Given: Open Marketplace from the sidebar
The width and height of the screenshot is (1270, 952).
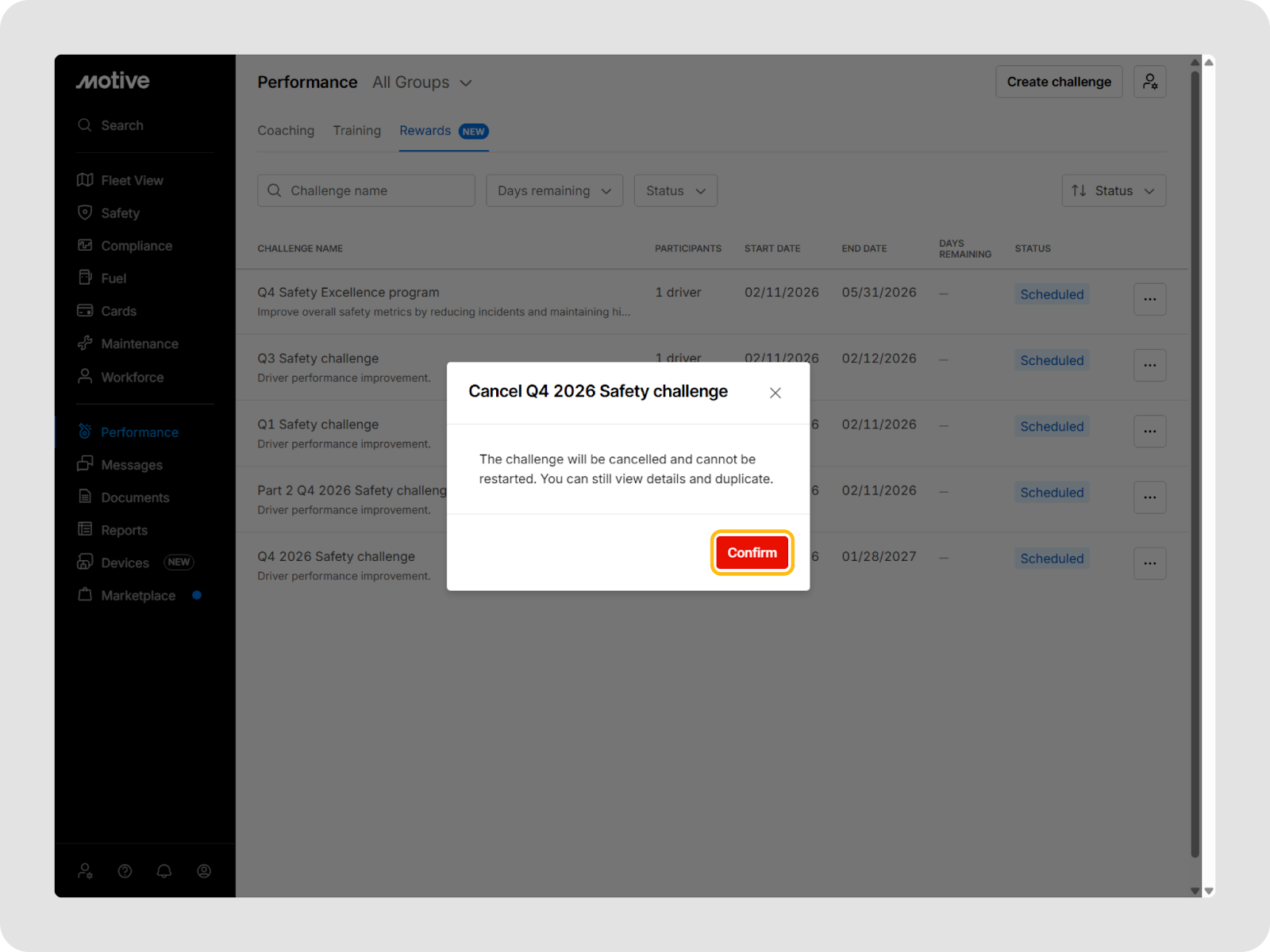Looking at the screenshot, I should click(137, 596).
